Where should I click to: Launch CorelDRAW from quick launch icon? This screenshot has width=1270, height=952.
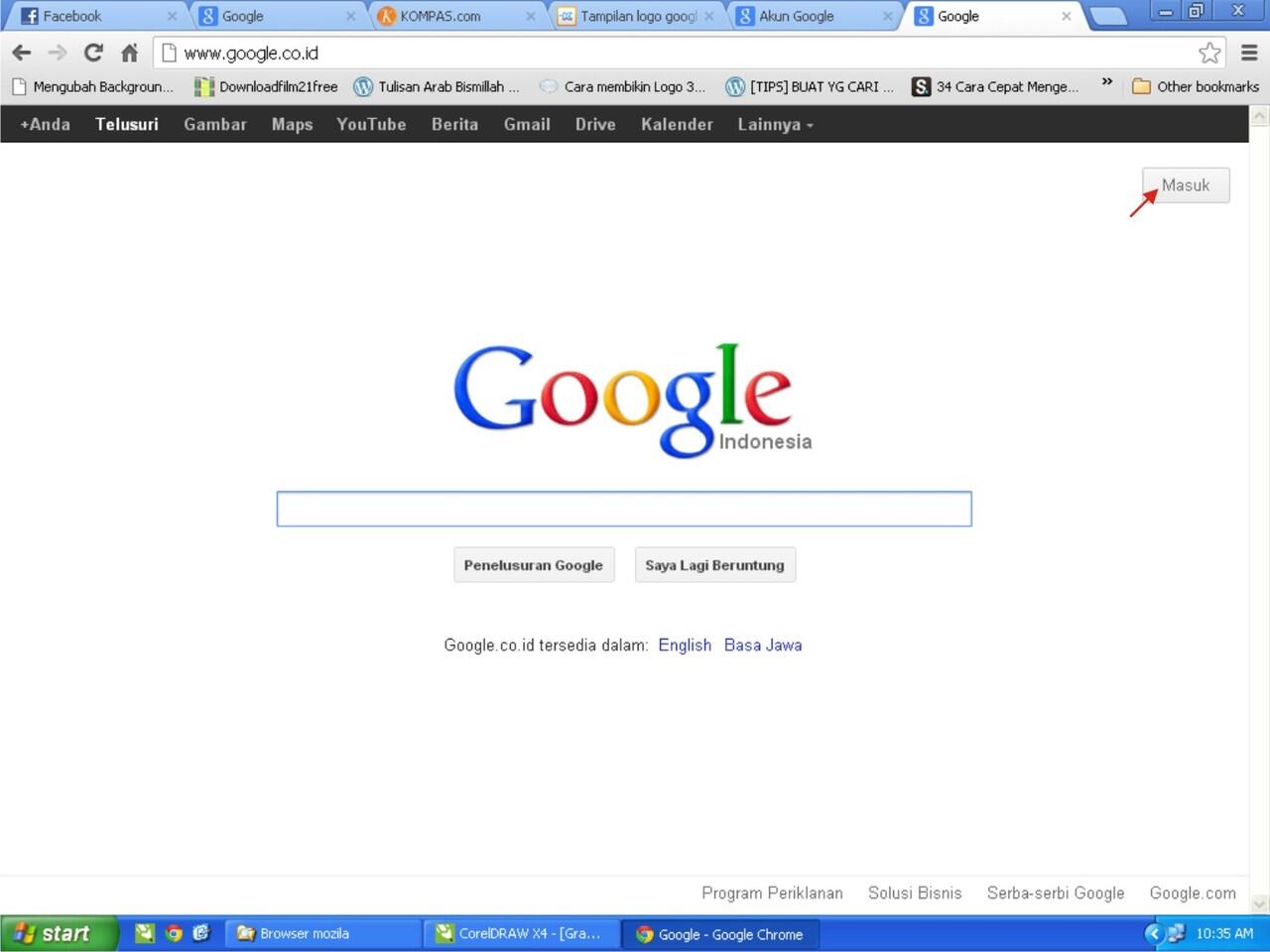145,933
